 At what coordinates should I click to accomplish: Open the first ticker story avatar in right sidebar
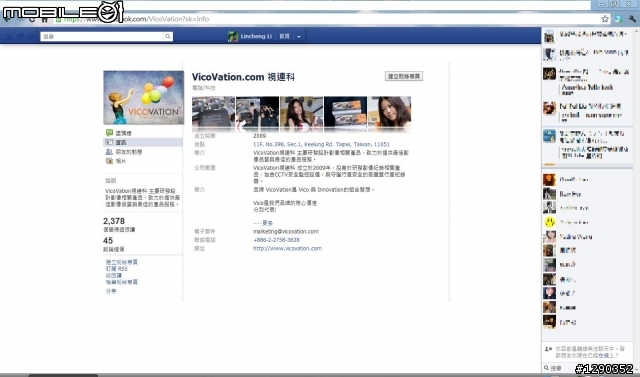tap(549, 37)
